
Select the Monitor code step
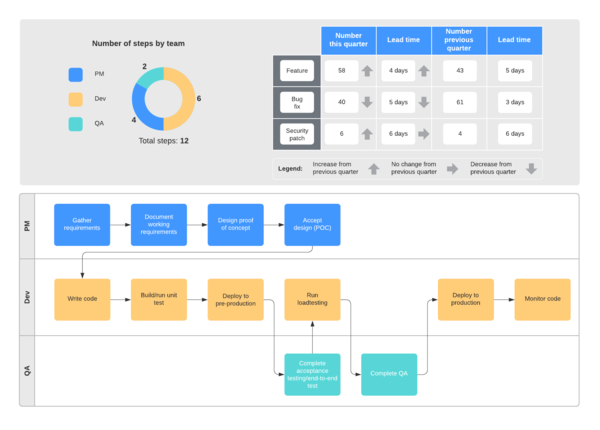click(542, 299)
